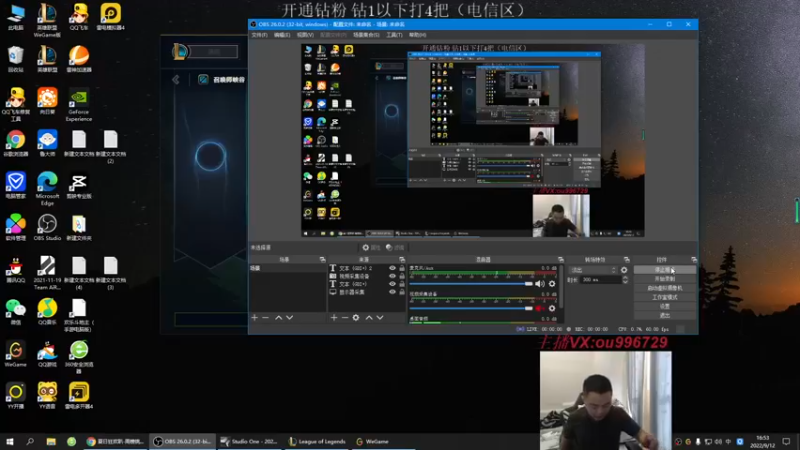Pop out the scenes dock panel
Viewport: 800px width, 450px height.
click(x=322, y=260)
